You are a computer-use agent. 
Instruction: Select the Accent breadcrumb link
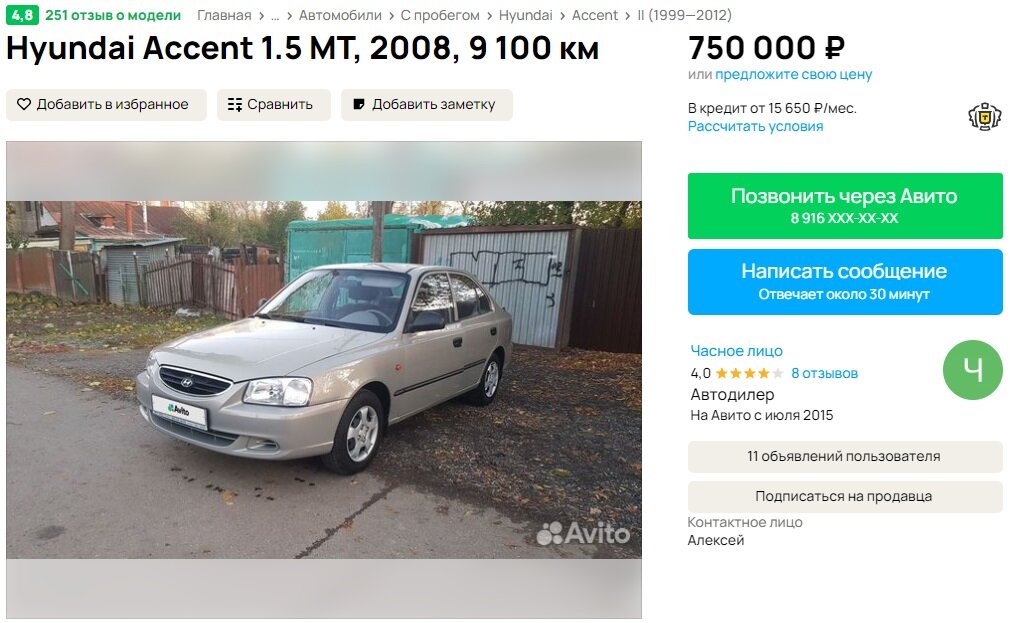[x=595, y=15]
